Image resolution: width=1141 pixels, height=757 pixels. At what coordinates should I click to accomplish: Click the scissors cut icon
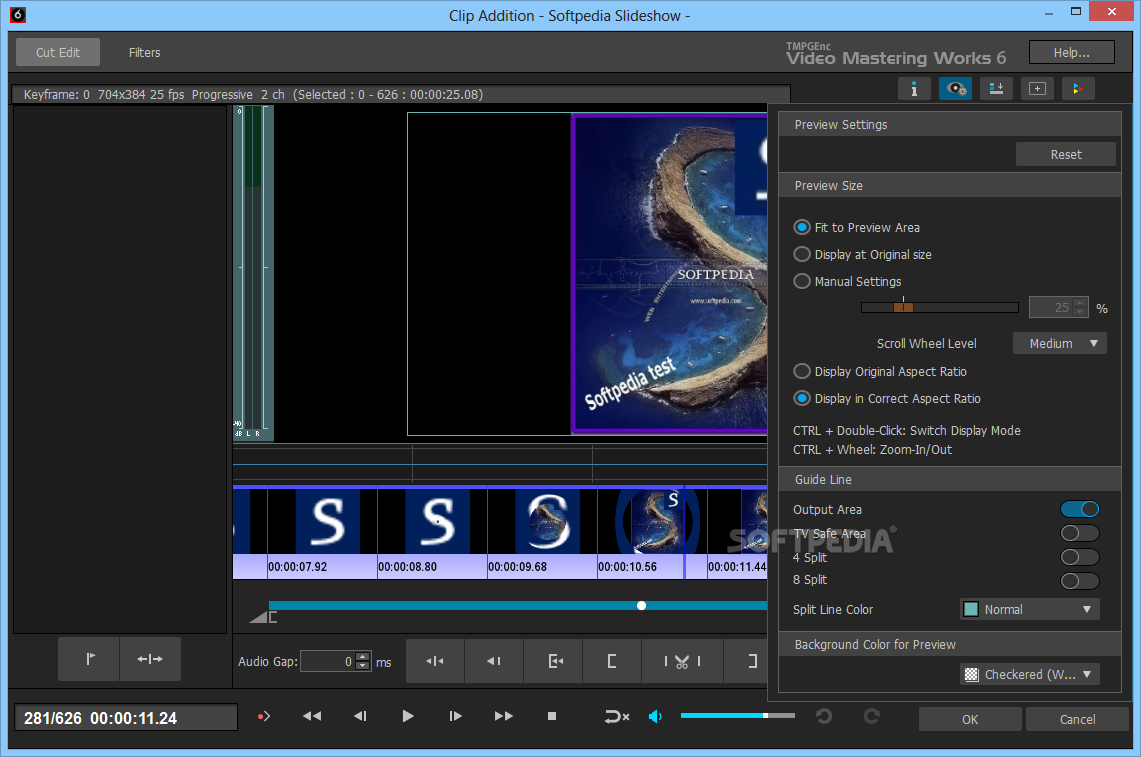tap(681, 661)
